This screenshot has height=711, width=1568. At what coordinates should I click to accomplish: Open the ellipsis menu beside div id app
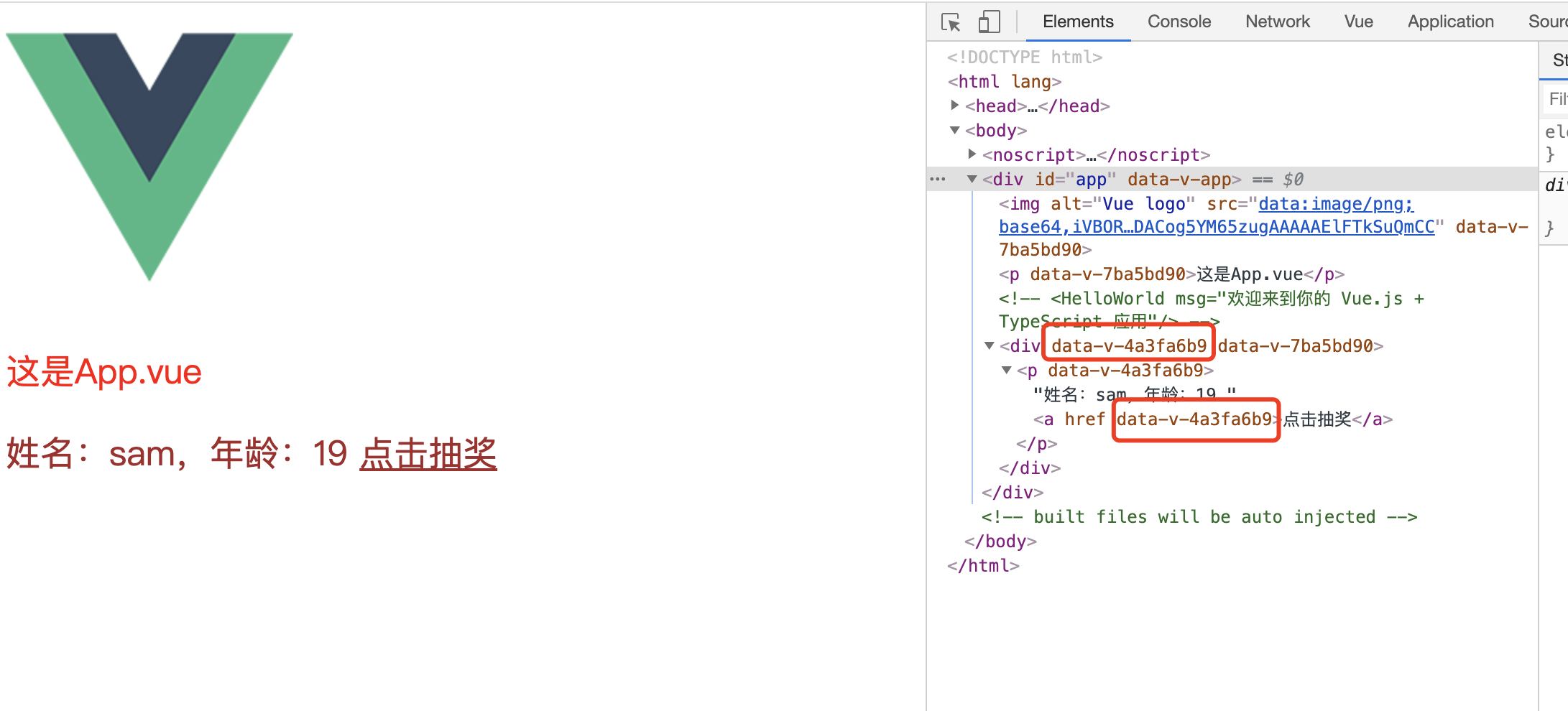(x=938, y=179)
